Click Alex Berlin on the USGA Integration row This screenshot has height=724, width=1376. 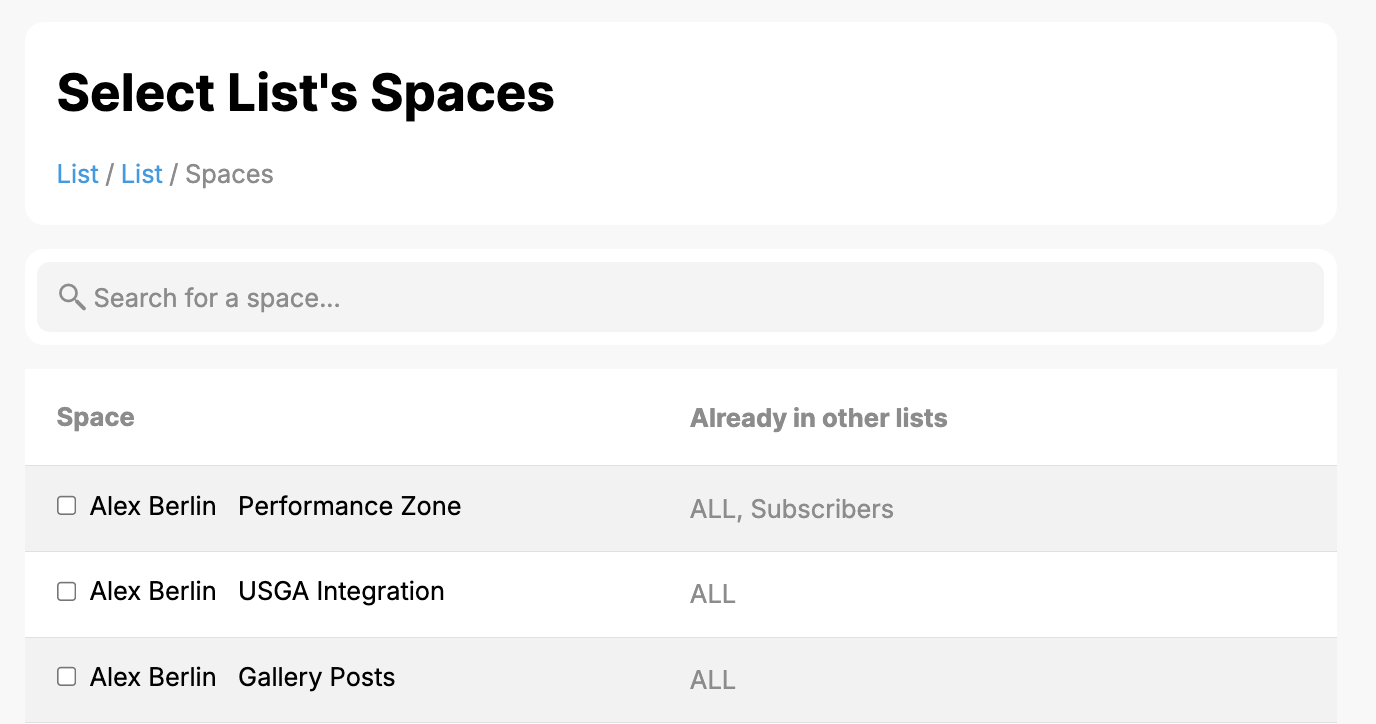tap(152, 591)
